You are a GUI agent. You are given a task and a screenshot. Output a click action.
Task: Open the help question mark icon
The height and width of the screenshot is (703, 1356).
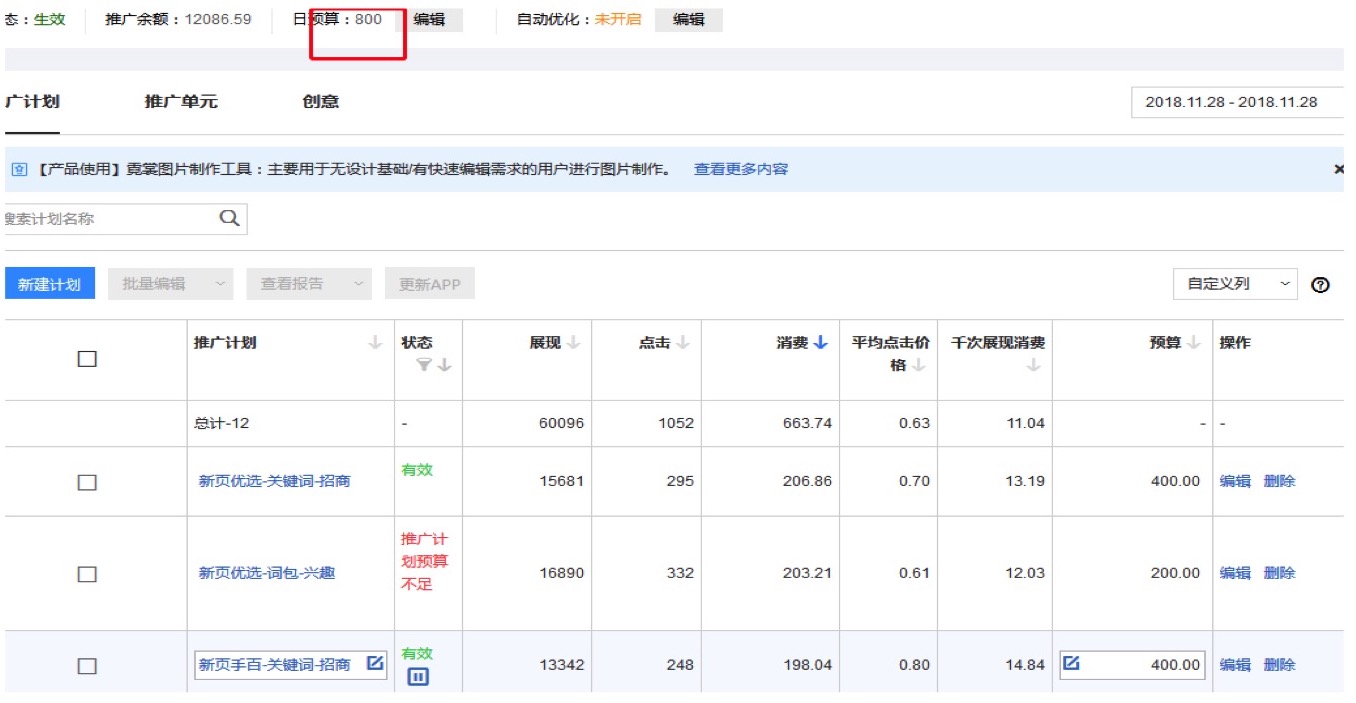pos(1320,285)
